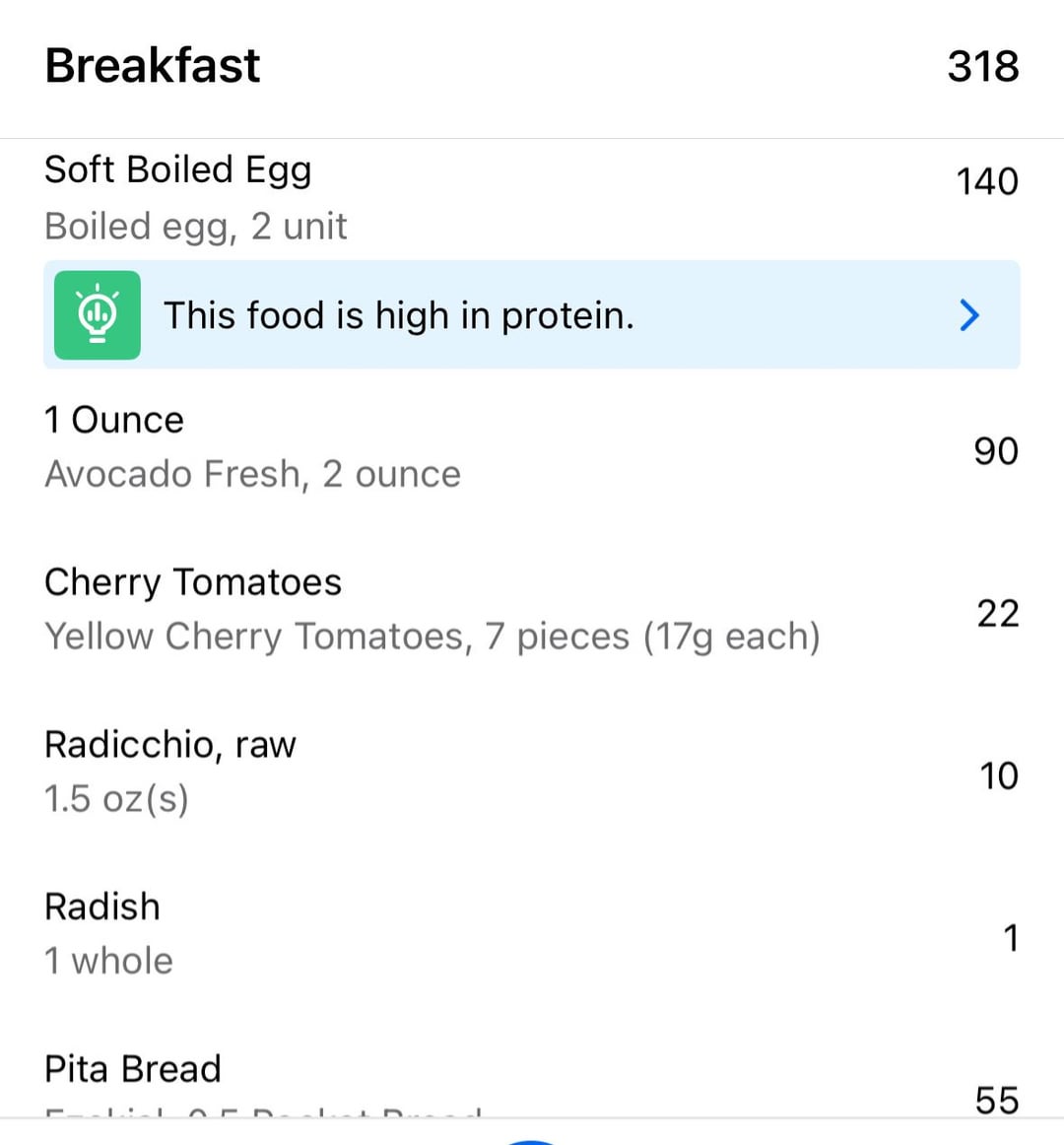Select the Avocado Fresh 2 ounce entry

pos(532,447)
